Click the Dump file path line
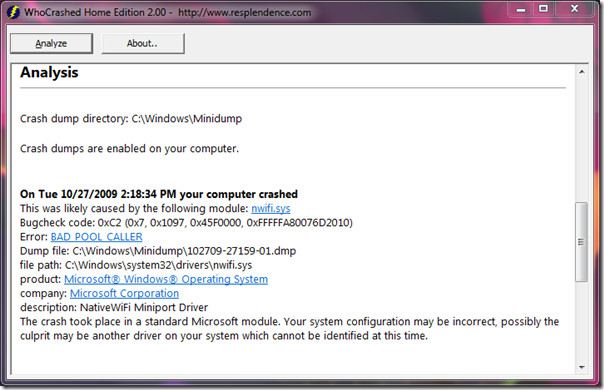Image resolution: width=604 pixels, height=390 pixels. click(158, 251)
